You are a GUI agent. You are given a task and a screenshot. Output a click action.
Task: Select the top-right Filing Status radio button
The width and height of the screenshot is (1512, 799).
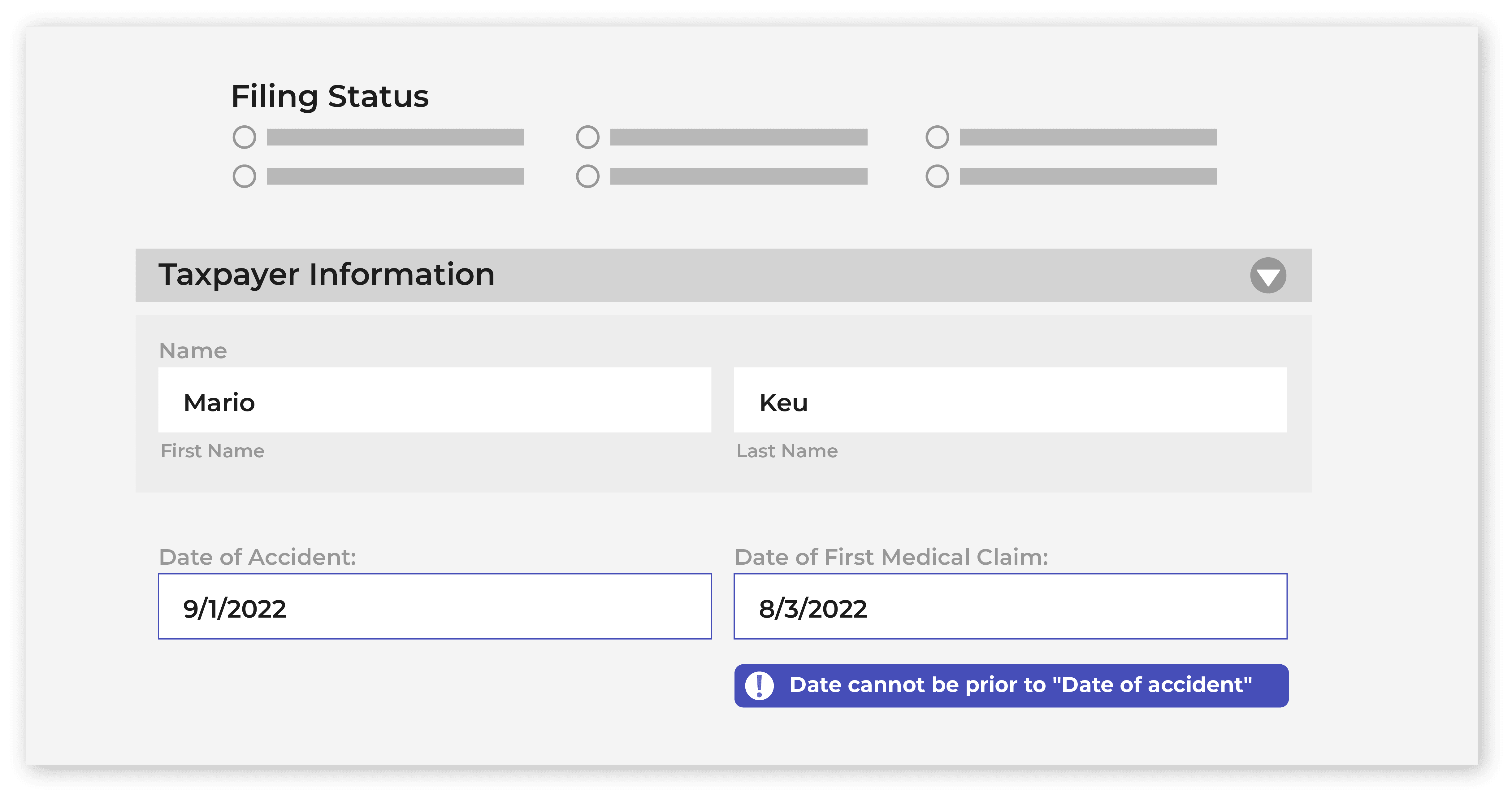[937, 137]
